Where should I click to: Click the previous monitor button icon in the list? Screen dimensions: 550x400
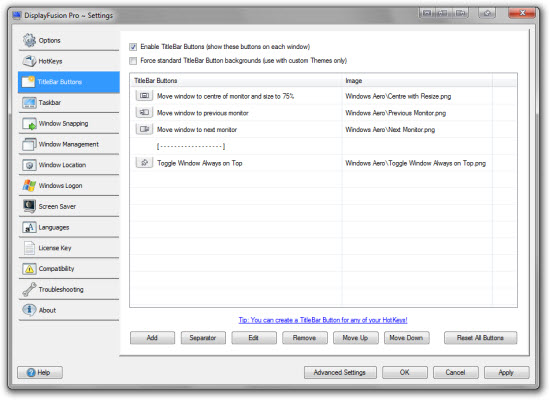(x=144, y=112)
